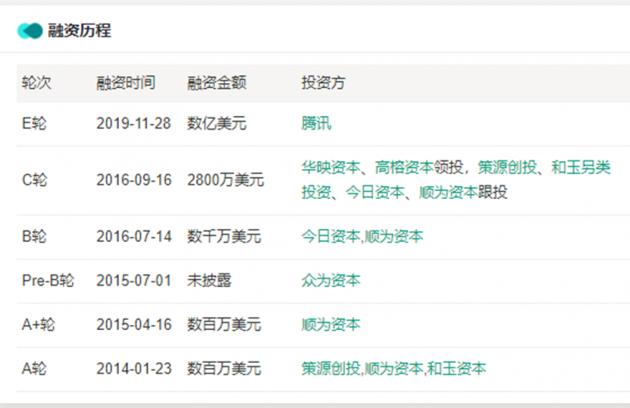Screen dimensions: 630x408
Task: Select the B轮 round cell
Action: coord(34,236)
